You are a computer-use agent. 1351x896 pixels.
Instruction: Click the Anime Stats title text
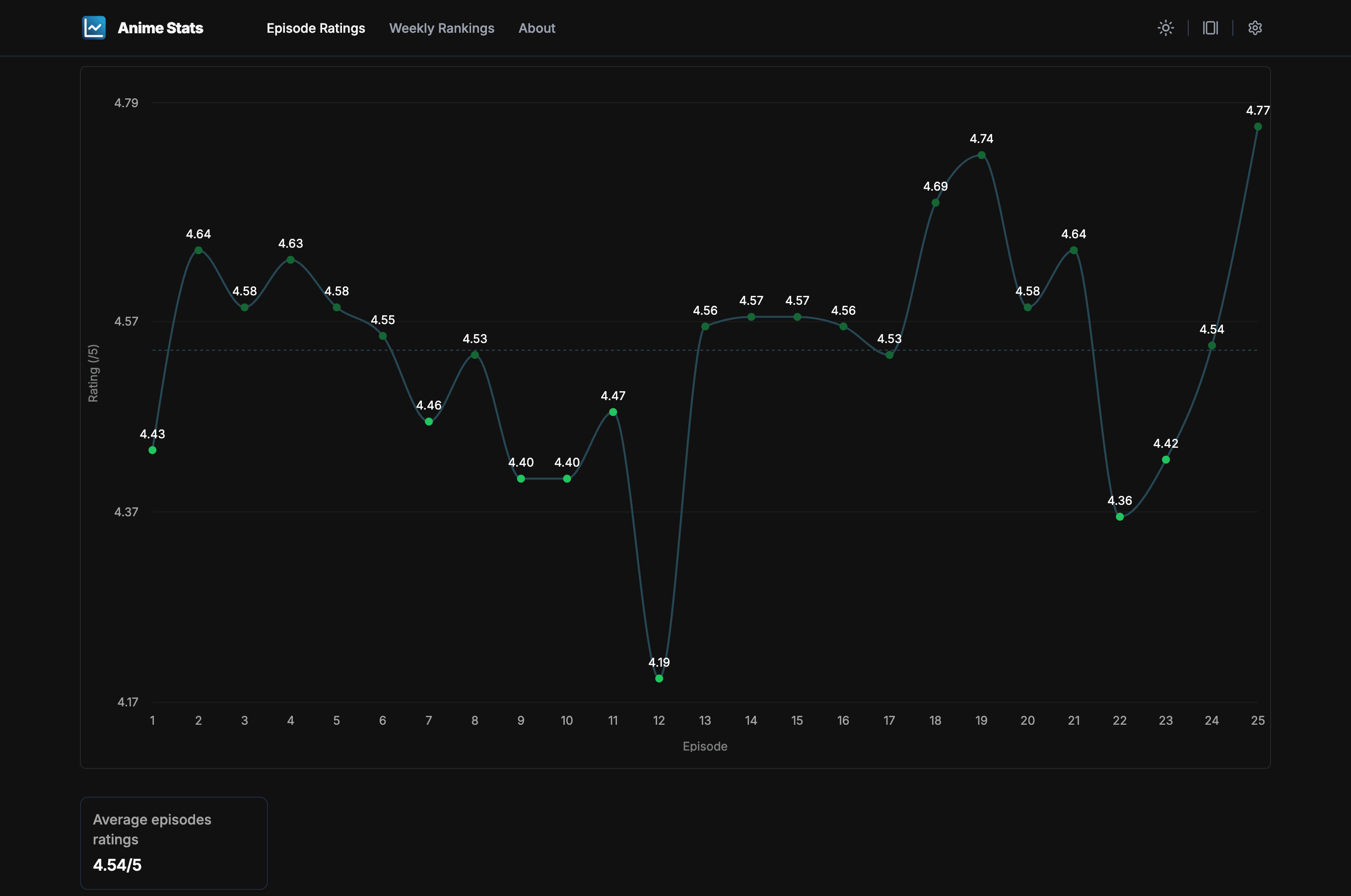pos(160,28)
